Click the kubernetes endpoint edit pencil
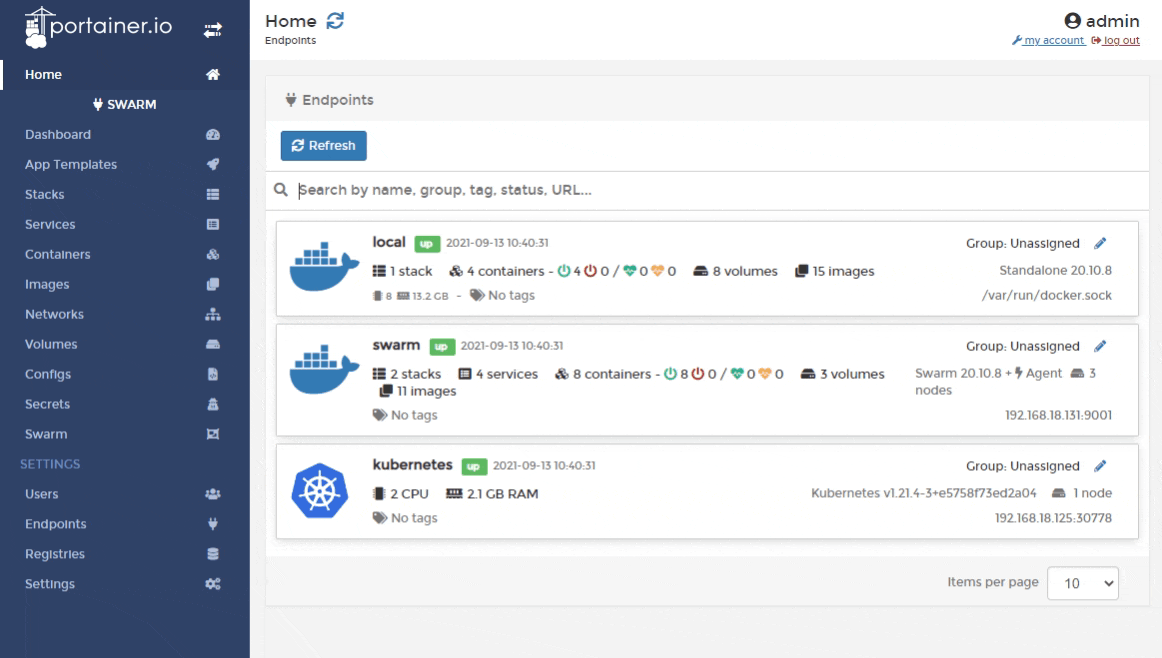 (1101, 466)
